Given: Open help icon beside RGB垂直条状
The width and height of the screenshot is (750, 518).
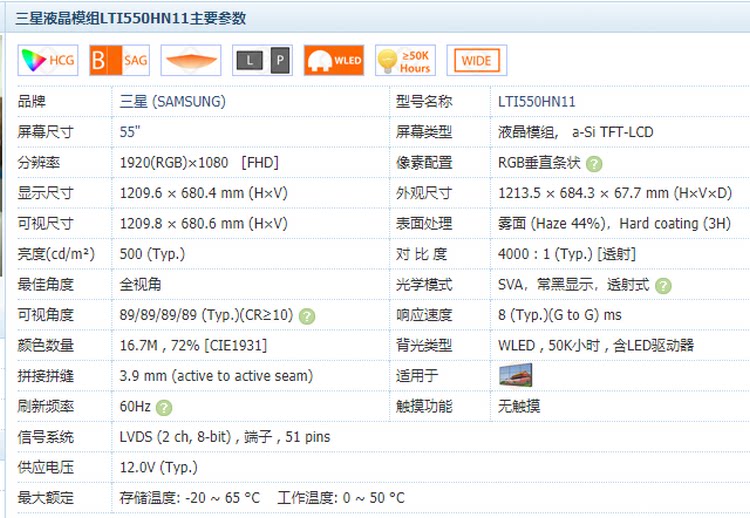Looking at the screenshot, I should (x=594, y=164).
